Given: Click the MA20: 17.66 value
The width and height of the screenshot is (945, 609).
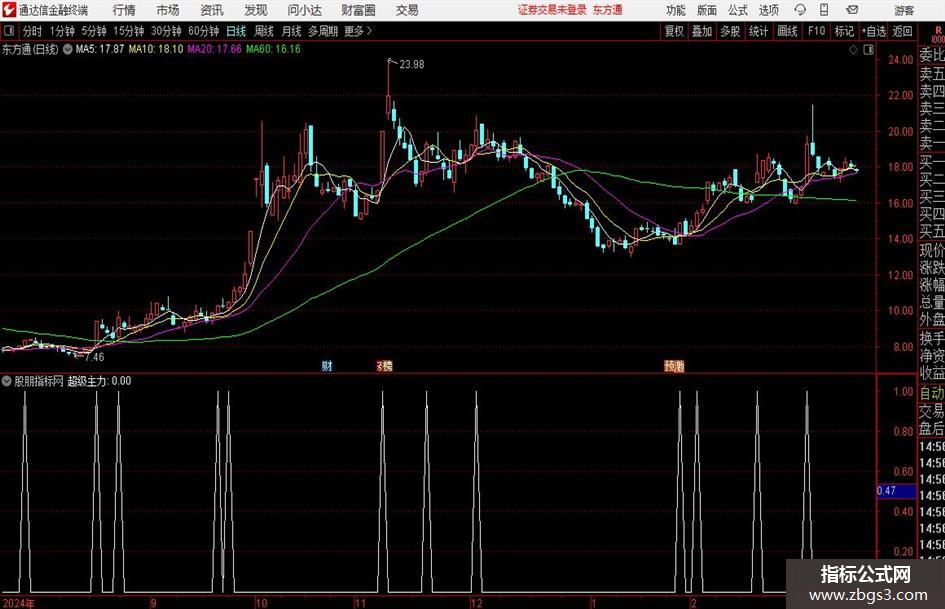Looking at the screenshot, I should (x=215, y=49).
